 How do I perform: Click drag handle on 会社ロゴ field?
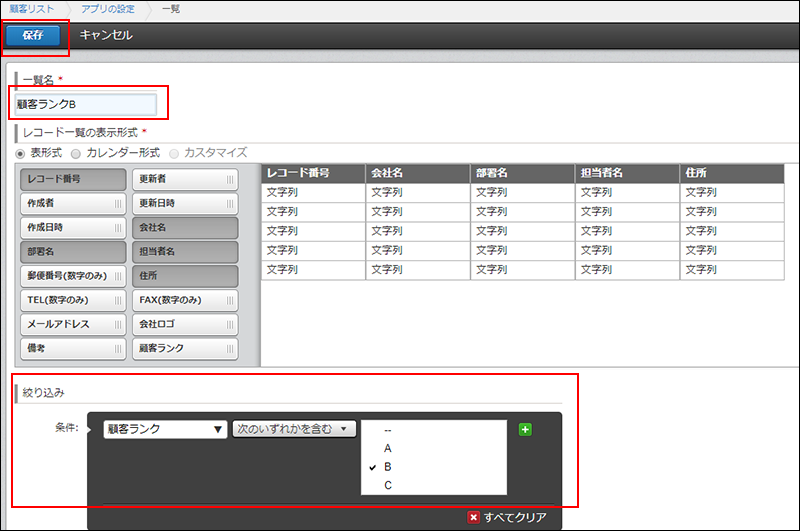(231, 324)
